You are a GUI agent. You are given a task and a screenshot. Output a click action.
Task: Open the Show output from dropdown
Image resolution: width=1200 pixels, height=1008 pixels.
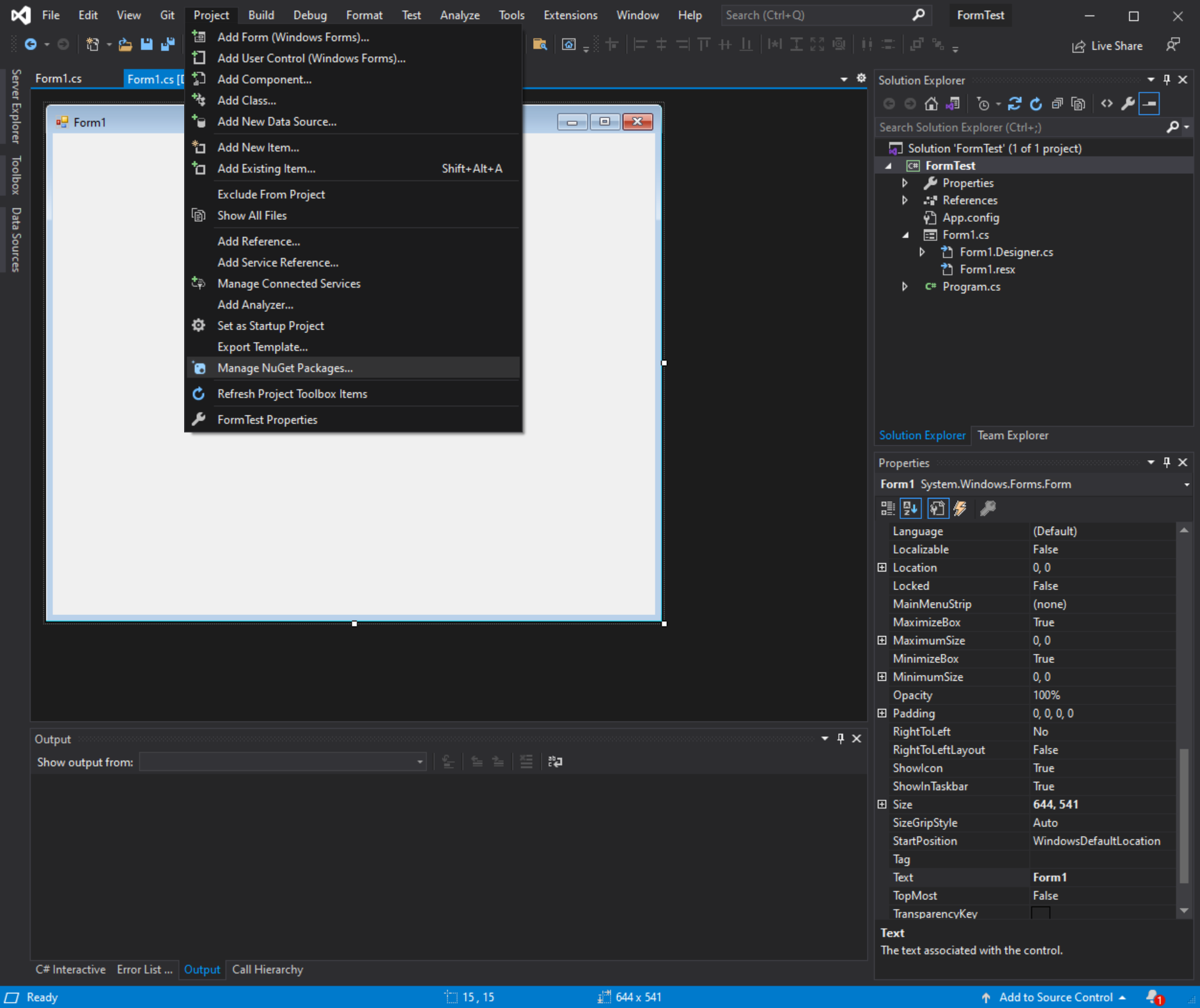click(x=283, y=762)
